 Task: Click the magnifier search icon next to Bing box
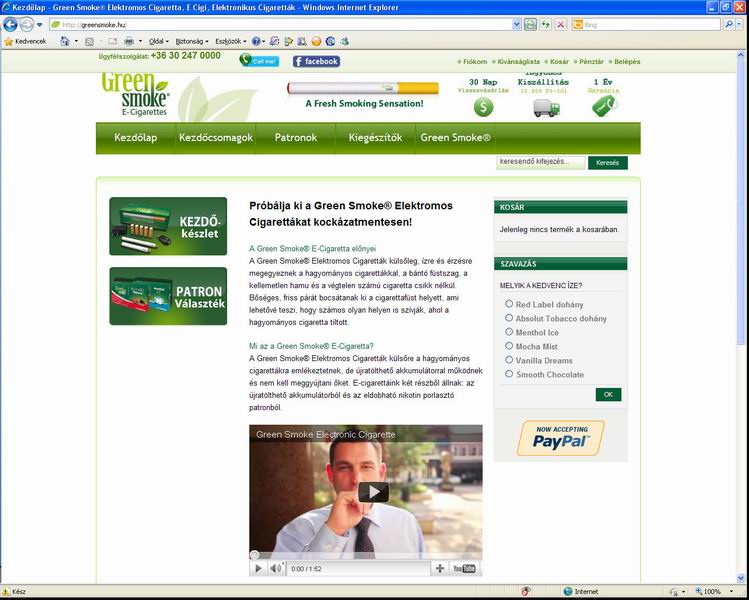tap(728, 24)
